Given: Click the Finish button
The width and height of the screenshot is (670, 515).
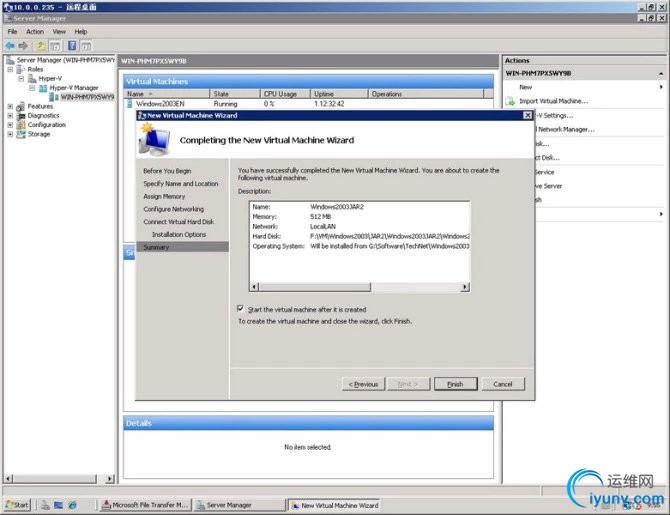Looking at the screenshot, I should tap(455, 384).
